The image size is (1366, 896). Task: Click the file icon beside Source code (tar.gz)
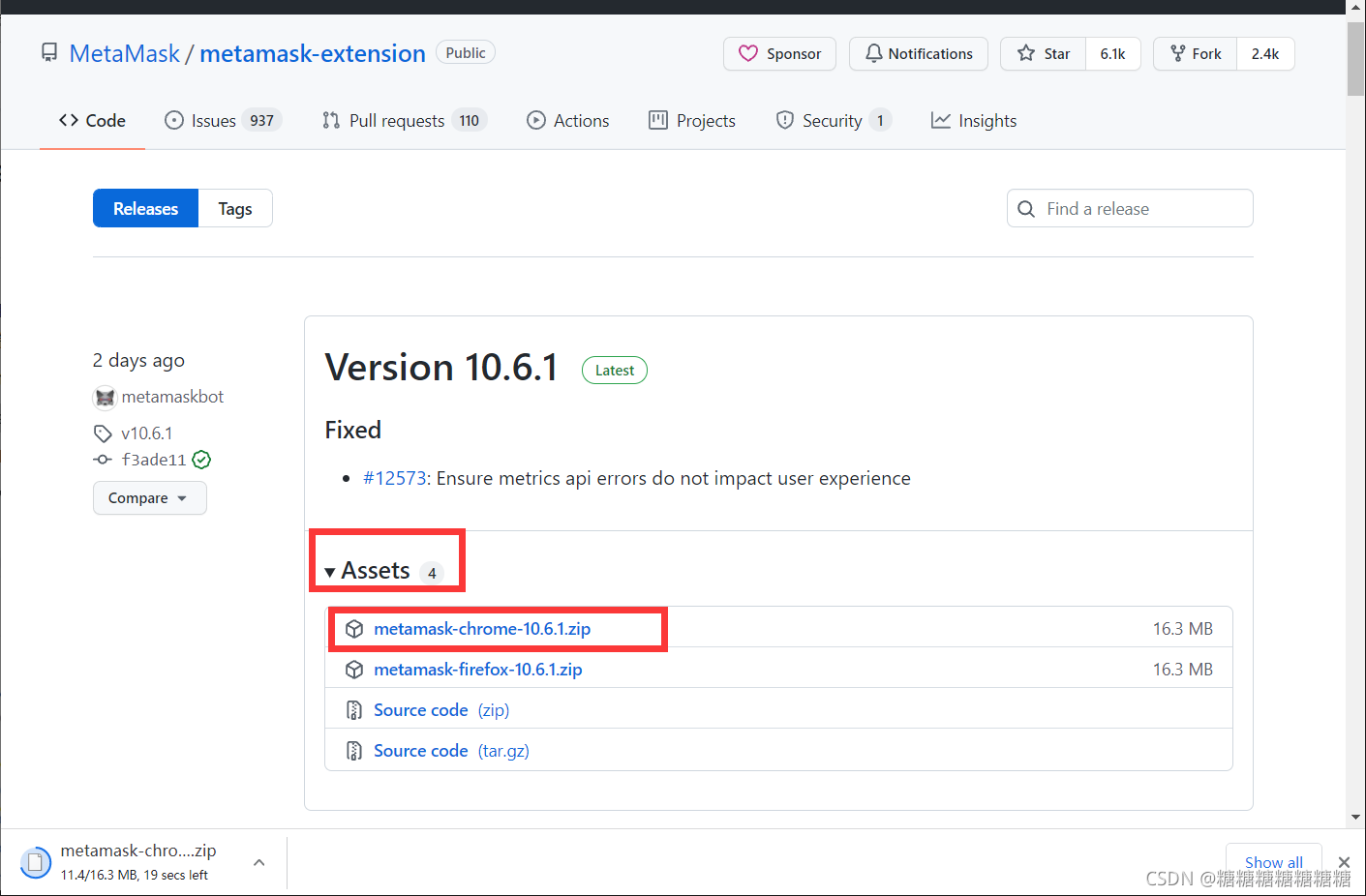354,751
